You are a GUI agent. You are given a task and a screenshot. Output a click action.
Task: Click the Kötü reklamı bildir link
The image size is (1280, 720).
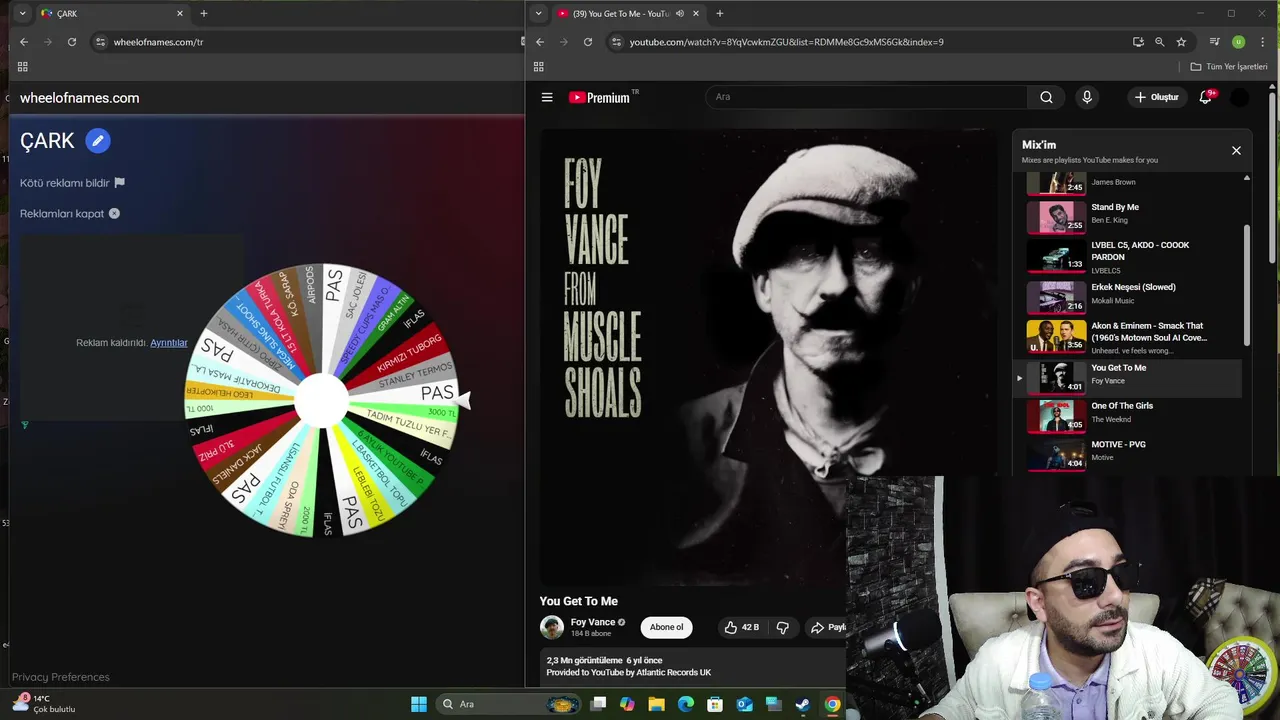click(65, 183)
